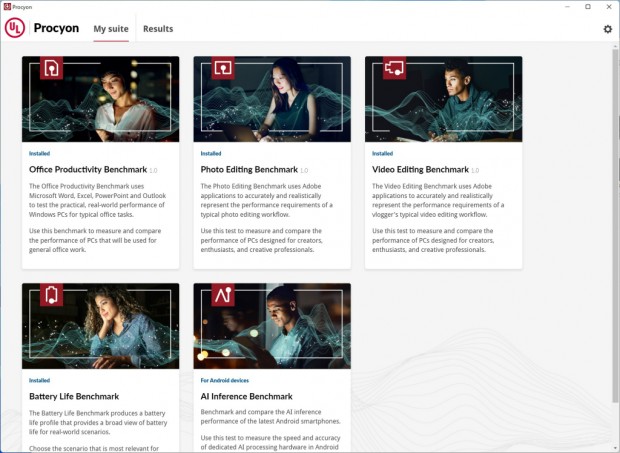
Task: Maximize the Procyon window
Action: click(587, 6)
